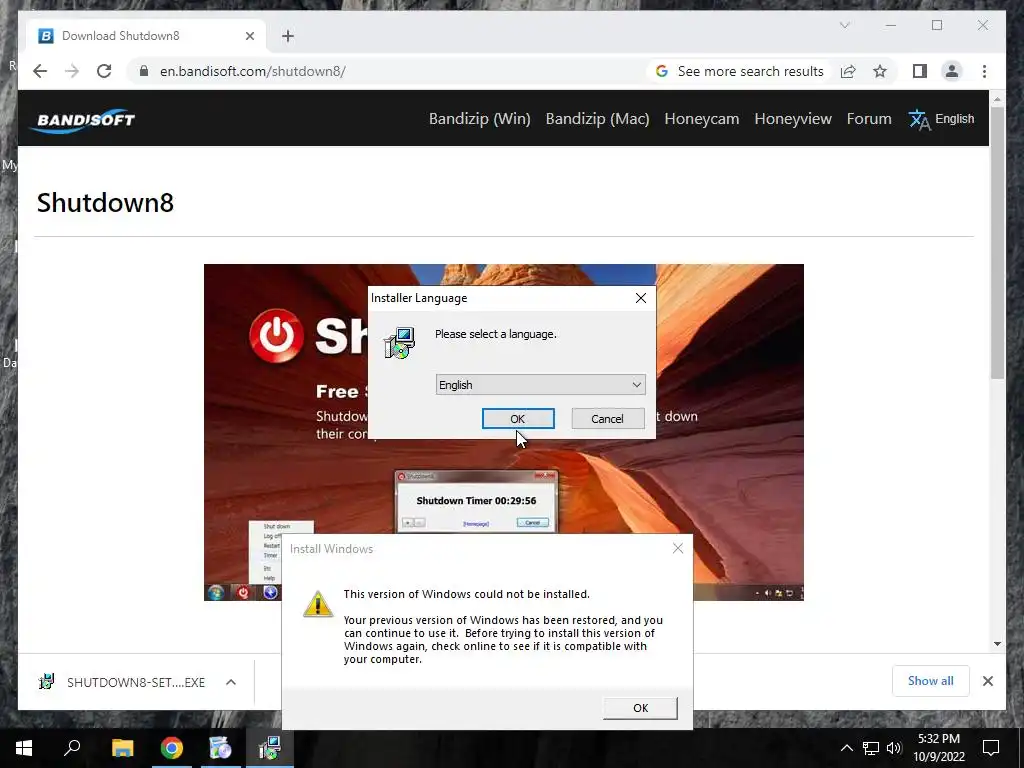1024x768 pixels.
Task: Open clock showing 5:32 PM
Action: click(938, 748)
